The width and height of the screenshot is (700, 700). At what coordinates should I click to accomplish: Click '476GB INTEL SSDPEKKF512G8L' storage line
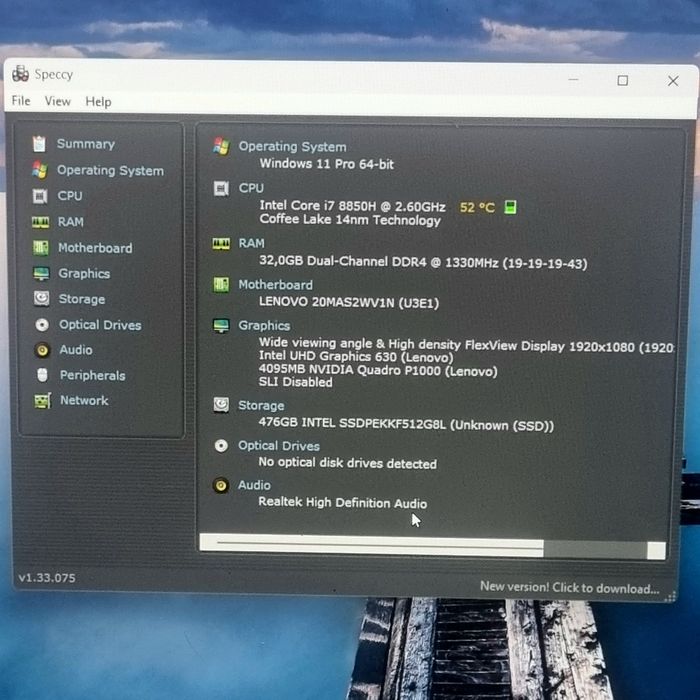[x=406, y=424]
